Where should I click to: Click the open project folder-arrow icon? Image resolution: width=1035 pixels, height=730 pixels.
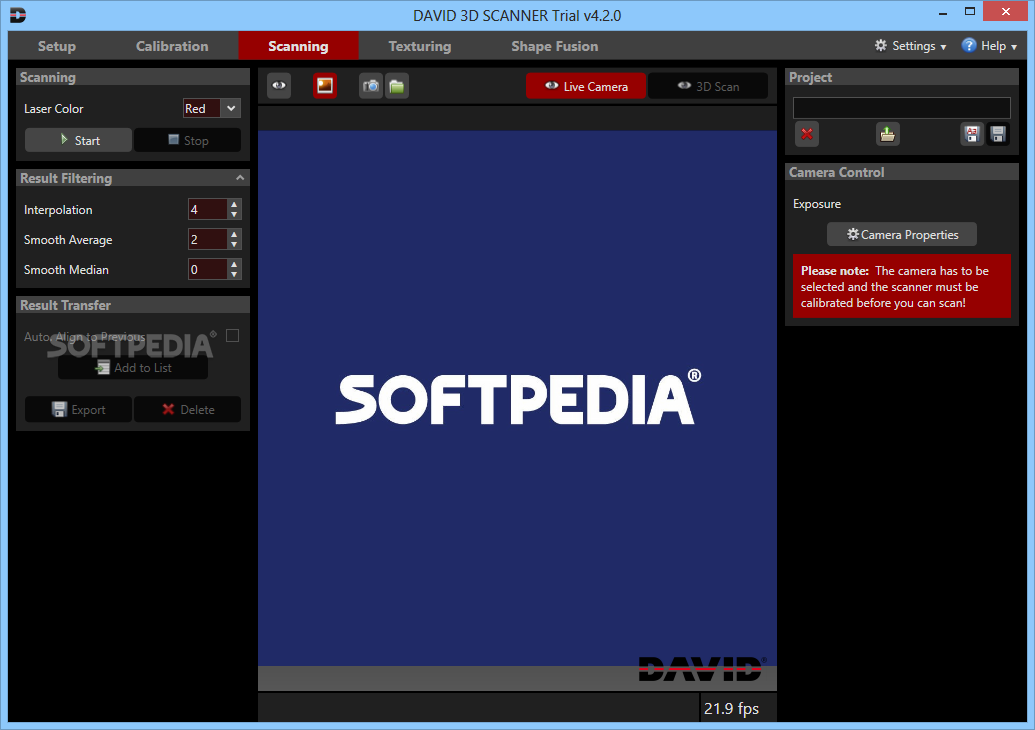pos(888,134)
